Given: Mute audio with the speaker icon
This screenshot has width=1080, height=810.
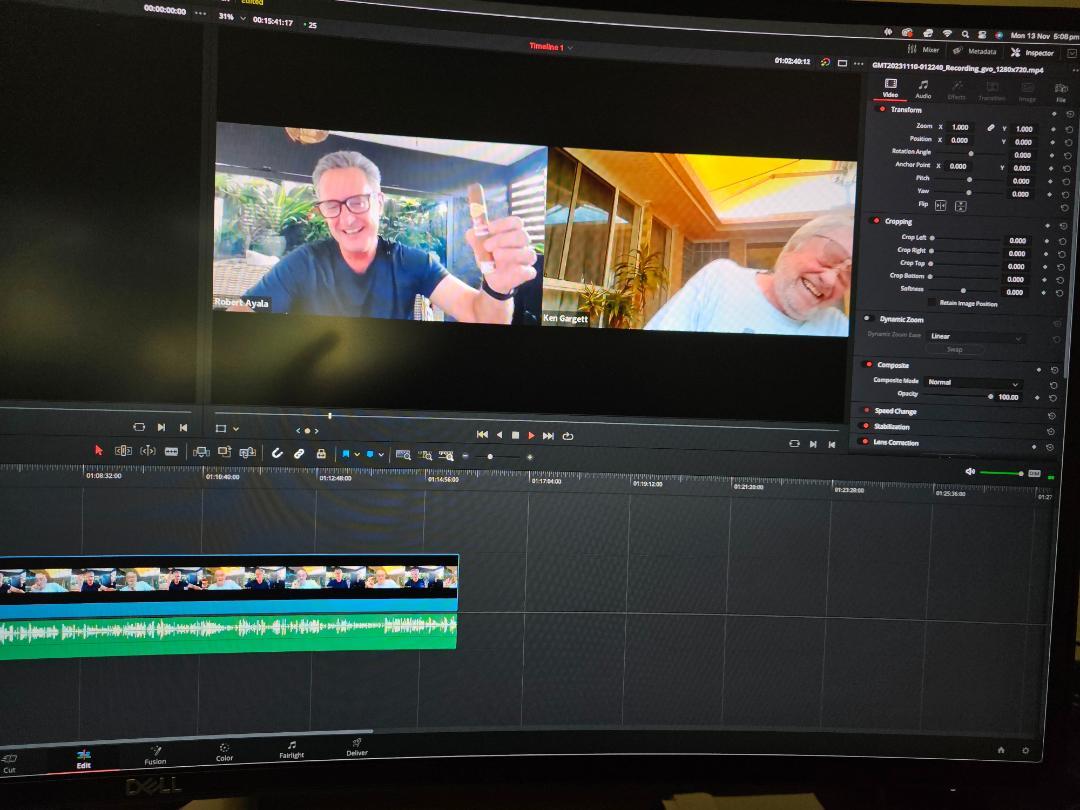Looking at the screenshot, I should click(970, 471).
